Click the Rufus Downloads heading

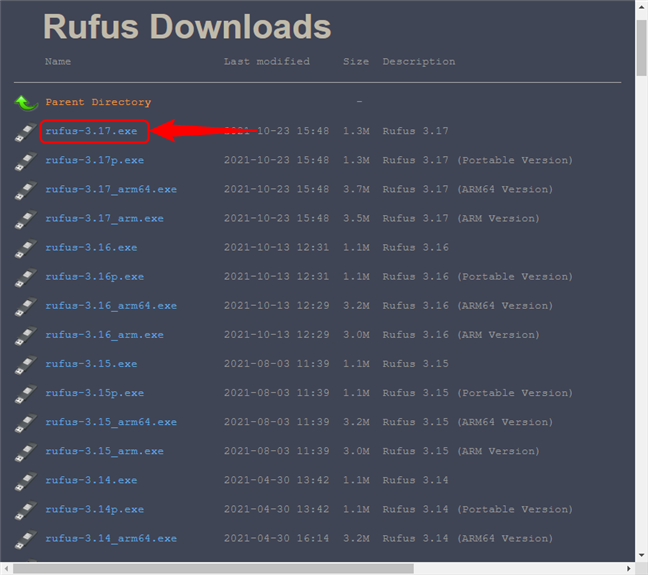click(x=187, y=27)
